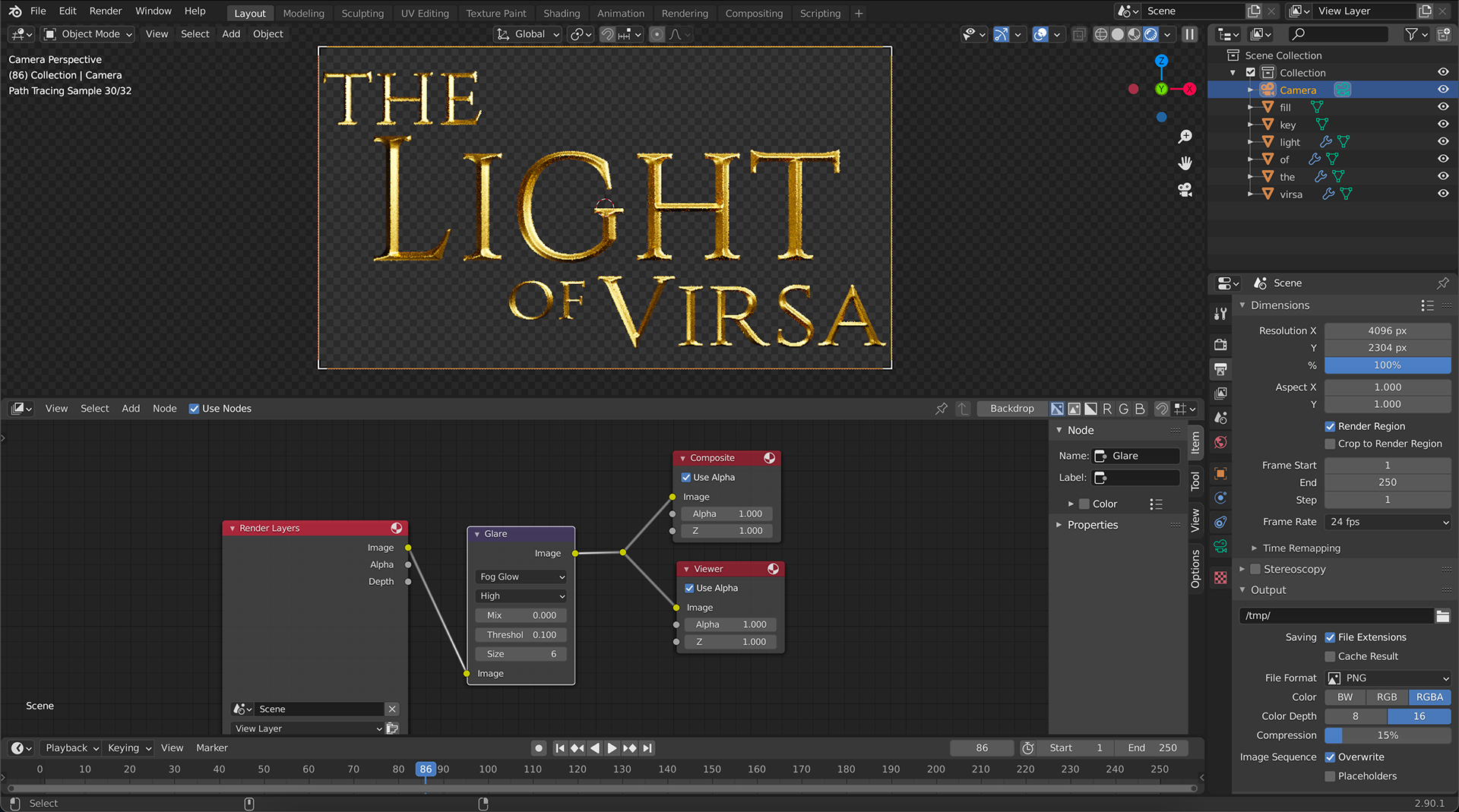Select the Output Properties tab
Screen dimensions: 1459x812
[1221, 369]
